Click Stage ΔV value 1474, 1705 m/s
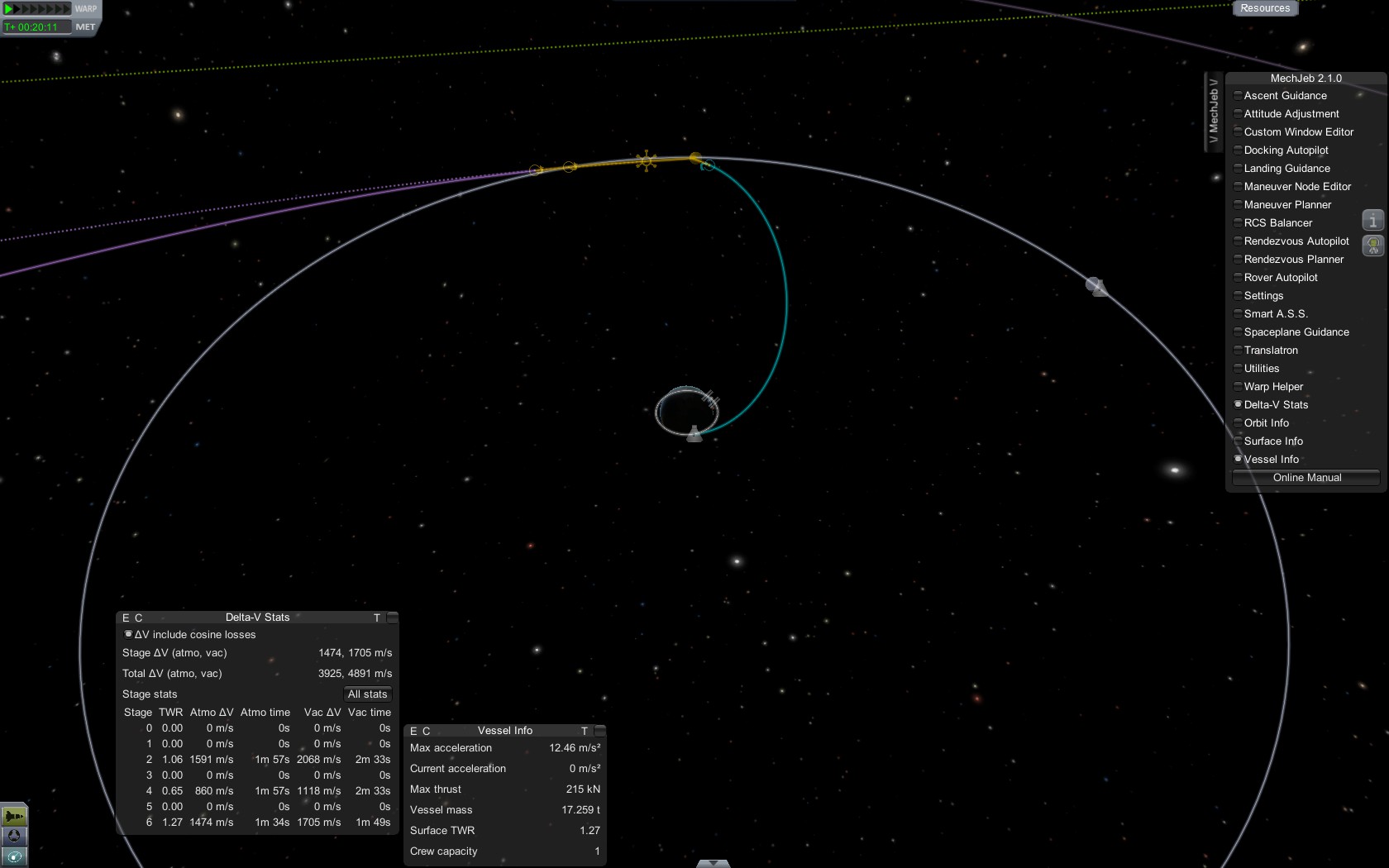 355,653
